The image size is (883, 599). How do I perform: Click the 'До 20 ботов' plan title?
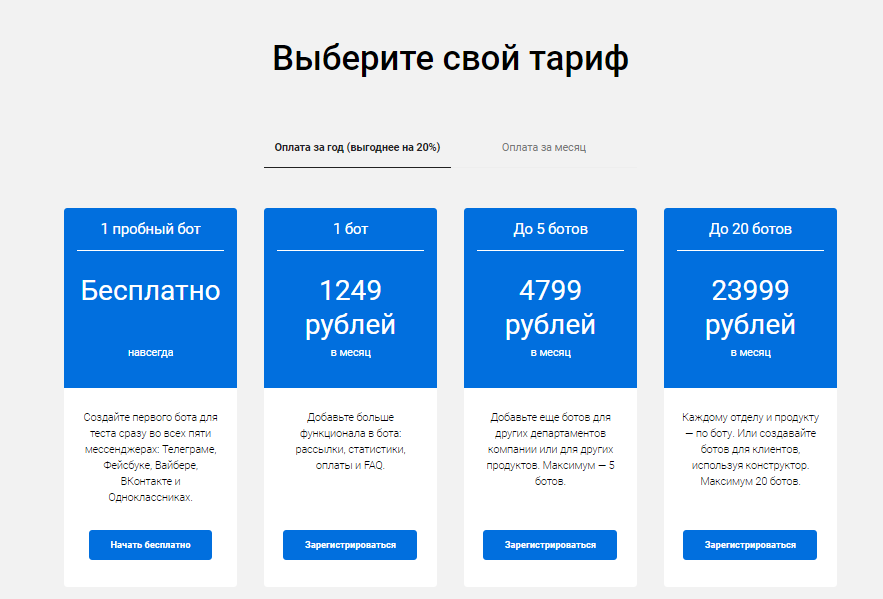click(x=750, y=229)
